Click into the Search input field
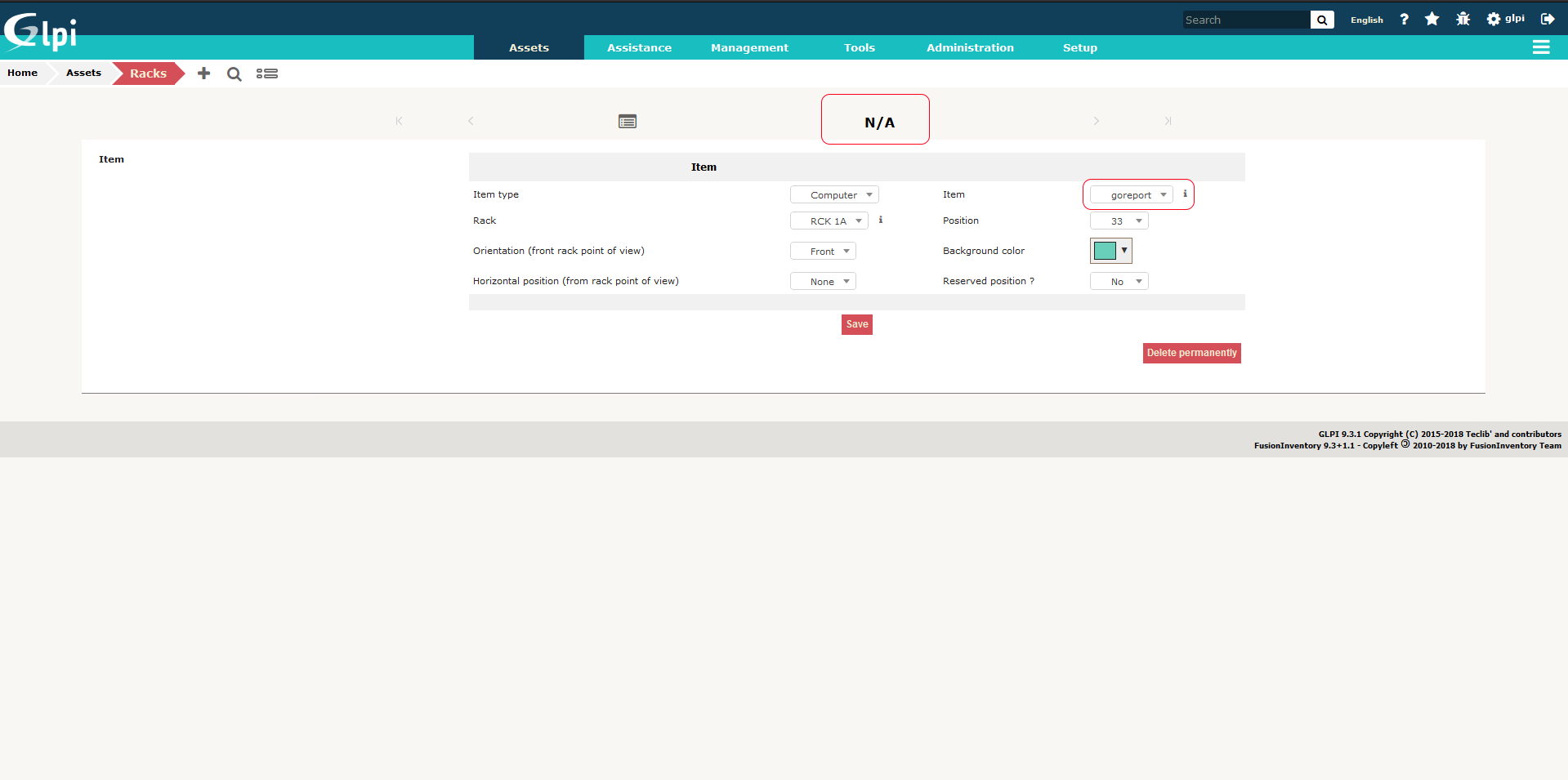 pos(1246,20)
